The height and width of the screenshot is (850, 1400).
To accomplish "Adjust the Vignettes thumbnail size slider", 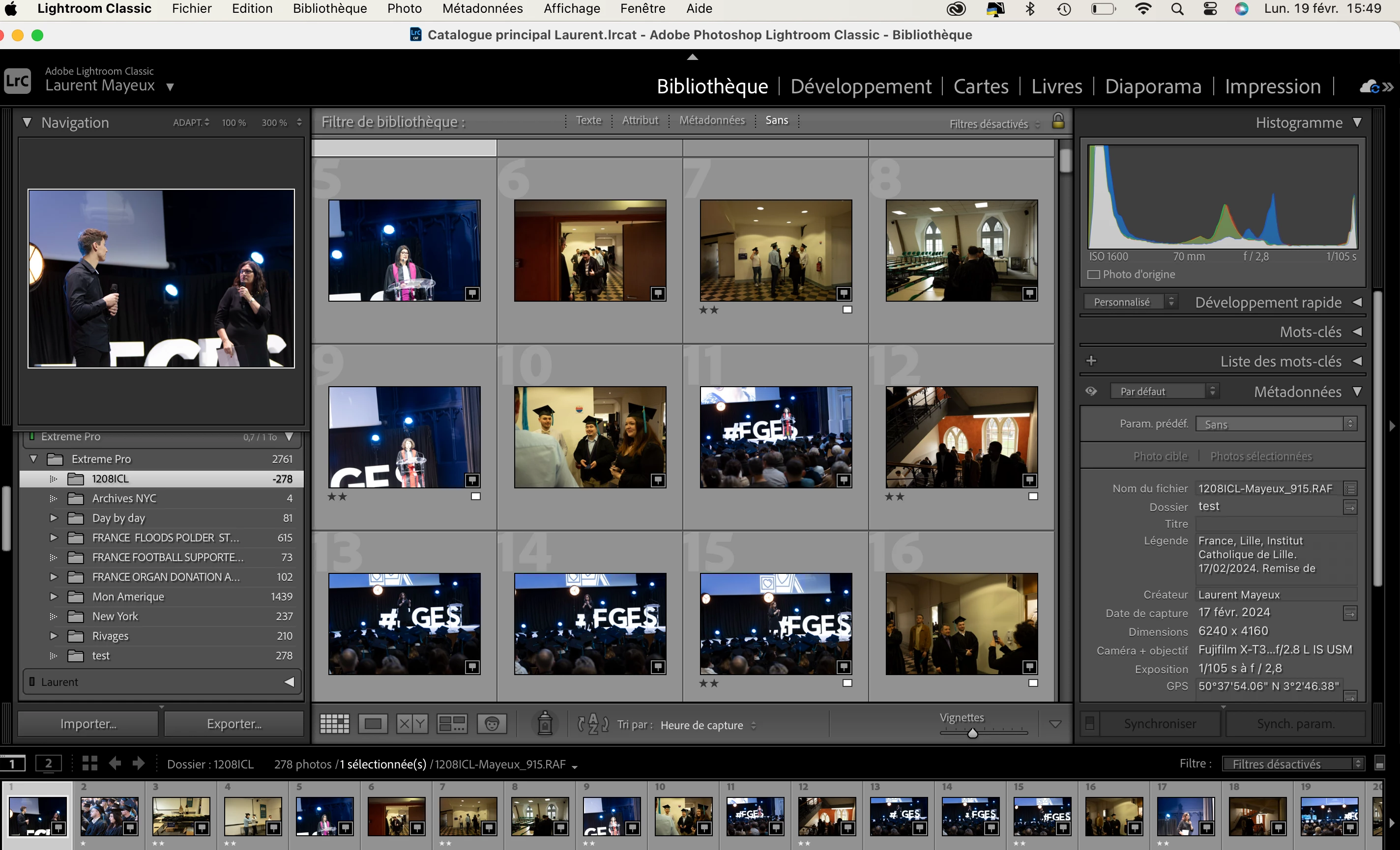I will (x=972, y=733).
